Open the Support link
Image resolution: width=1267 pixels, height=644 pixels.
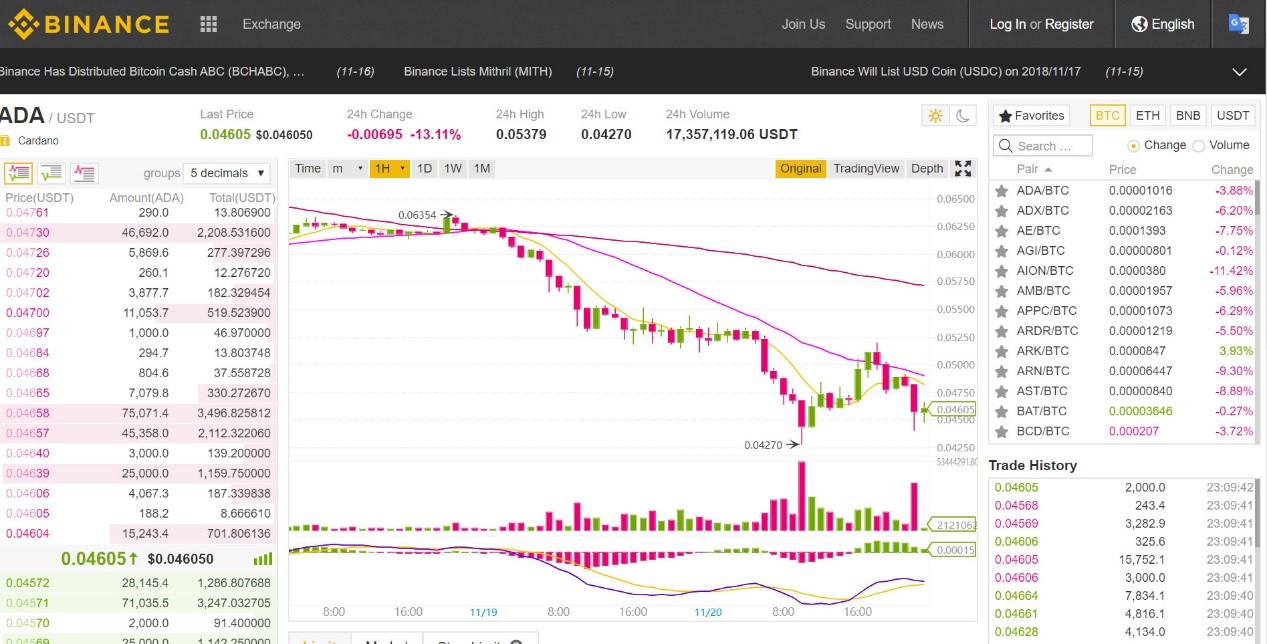pyautogui.click(x=868, y=24)
